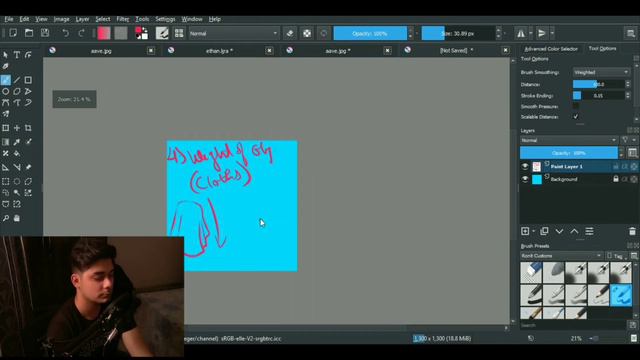640x360 pixels.
Task: Open the File menu
Action: [x=9, y=19]
